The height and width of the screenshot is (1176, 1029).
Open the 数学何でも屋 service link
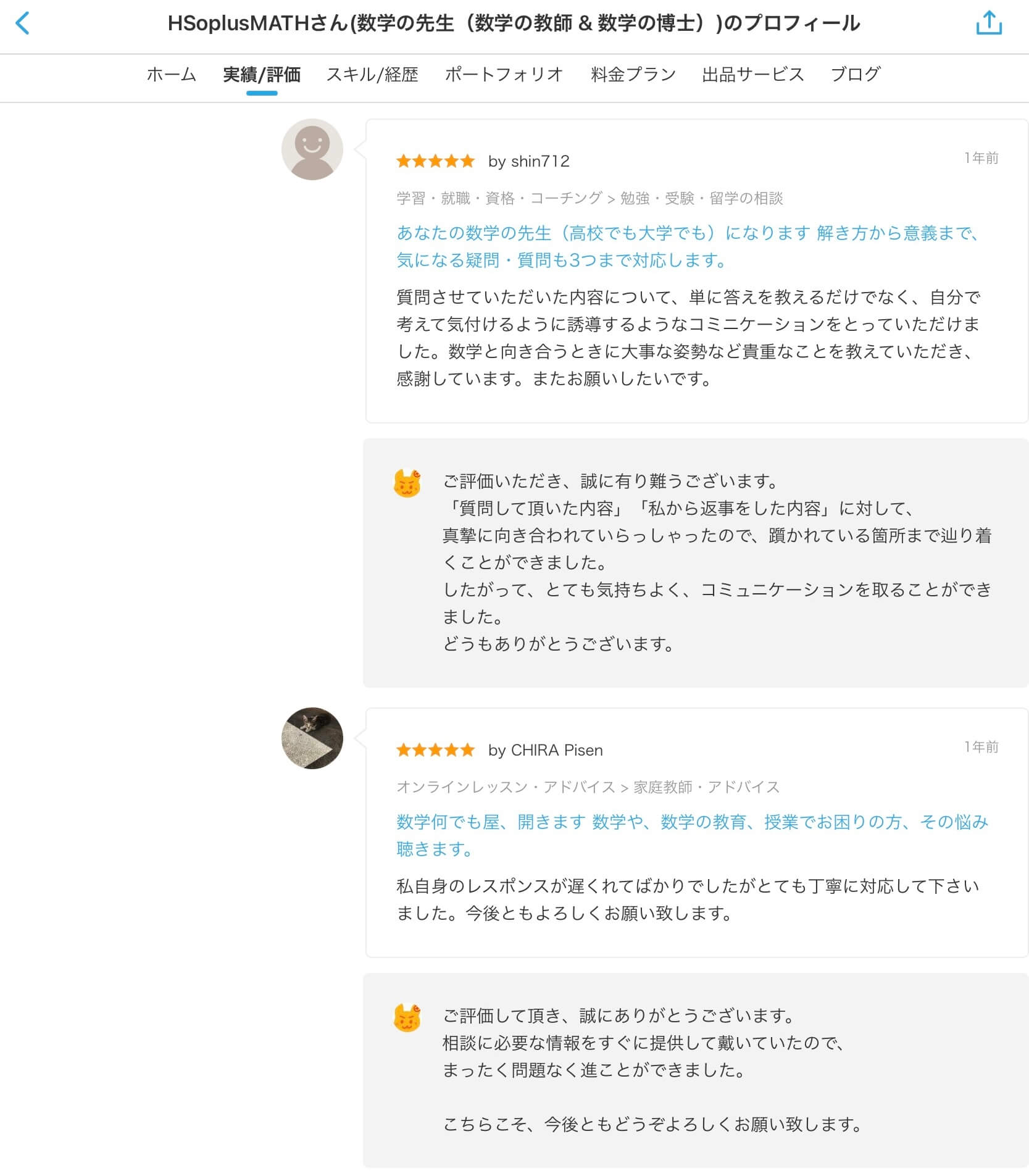click(x=691, y=835)
